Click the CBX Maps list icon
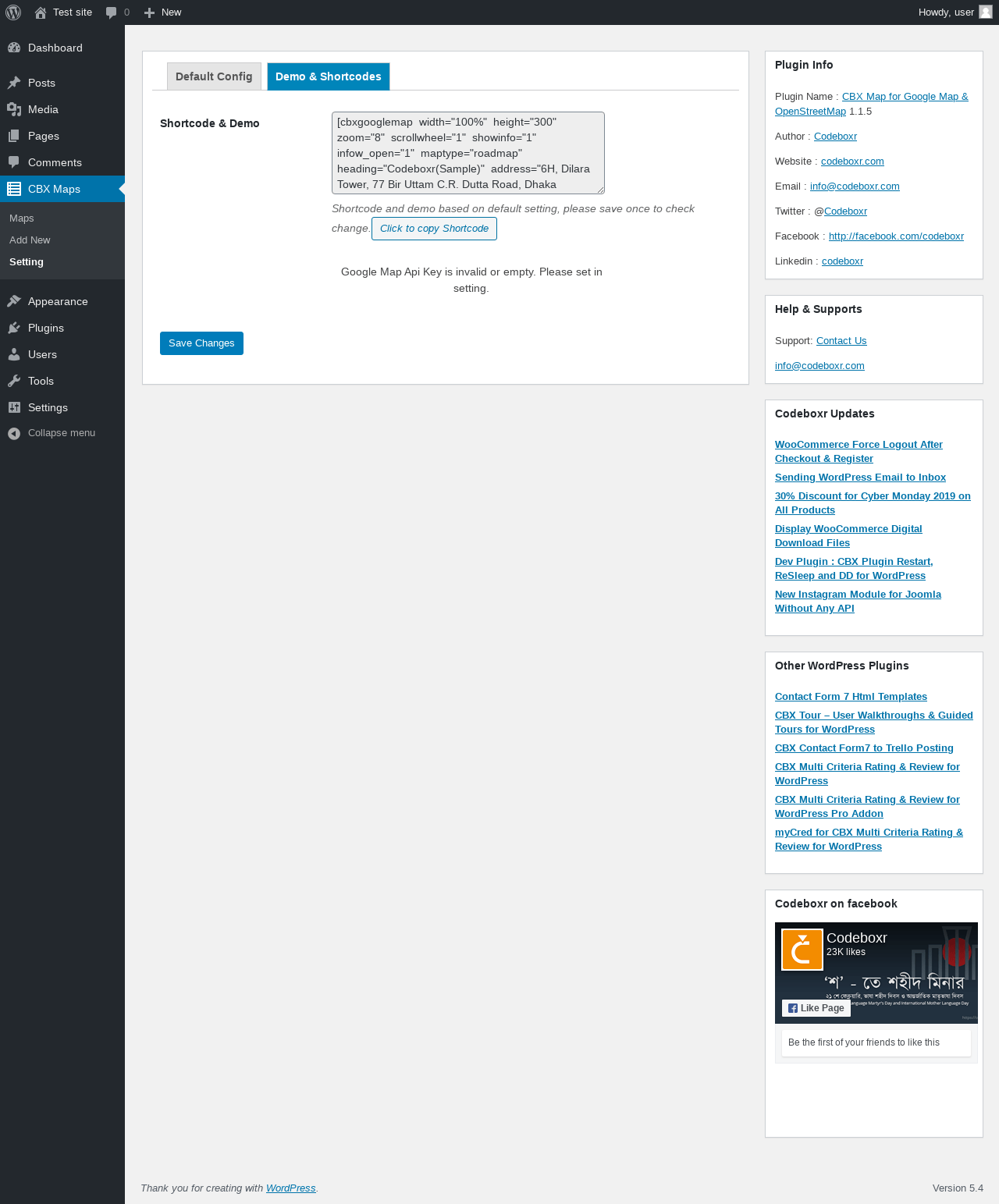999x1204 pixels. (14, 189)
